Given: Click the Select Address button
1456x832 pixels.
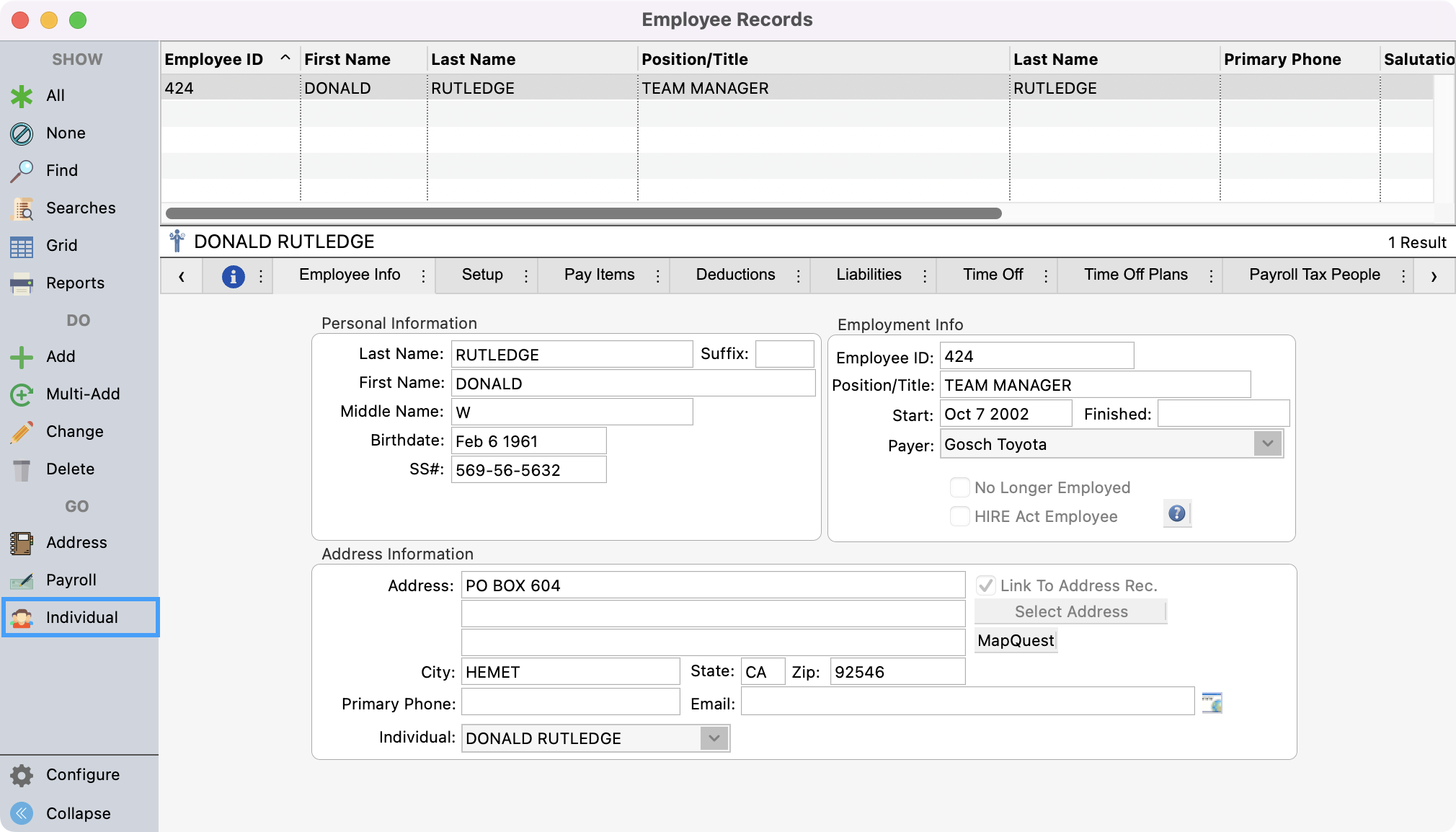Looking at the screenshot, I should click(1070, 611).
